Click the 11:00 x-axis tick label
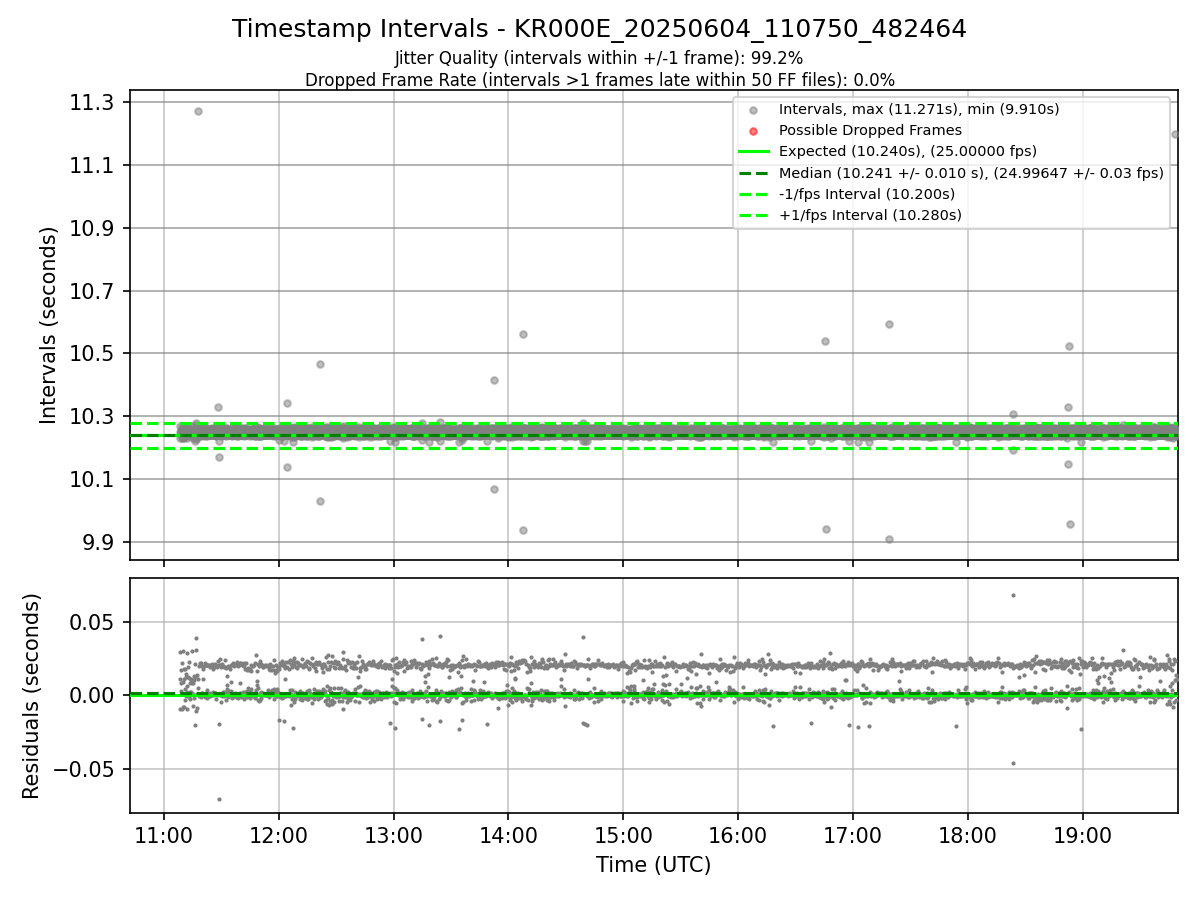 coord(164,834)
